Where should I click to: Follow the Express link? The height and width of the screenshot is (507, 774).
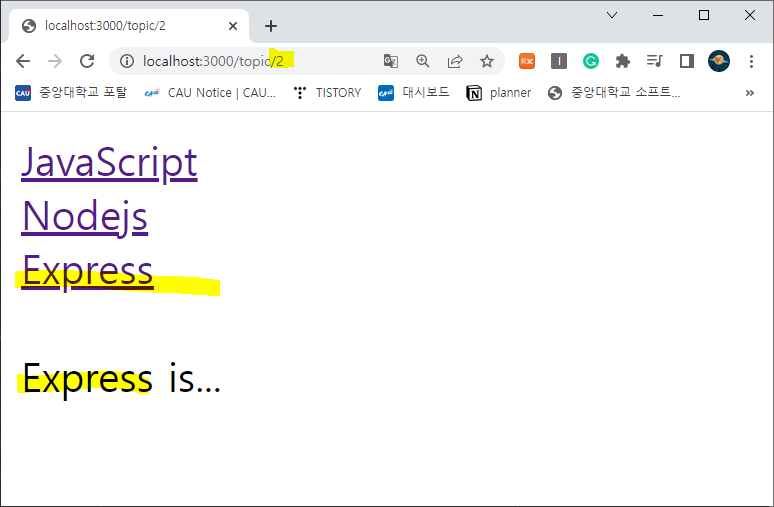click(87, 271)
